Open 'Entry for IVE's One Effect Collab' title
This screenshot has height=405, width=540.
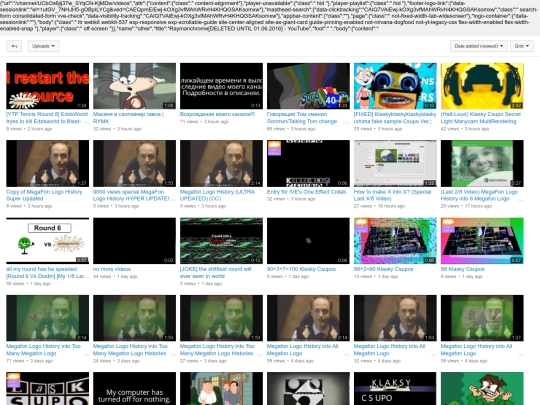[x=306, y=191]
